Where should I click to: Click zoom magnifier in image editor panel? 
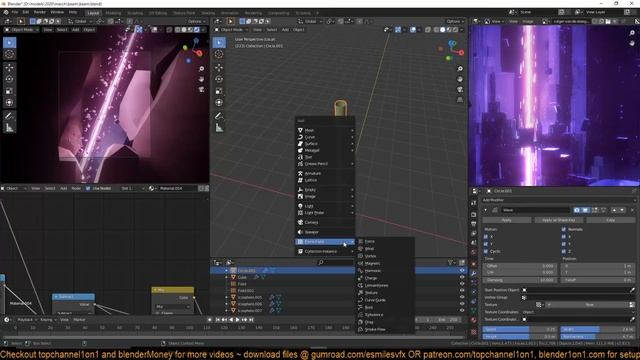click(x=632, y=33)
